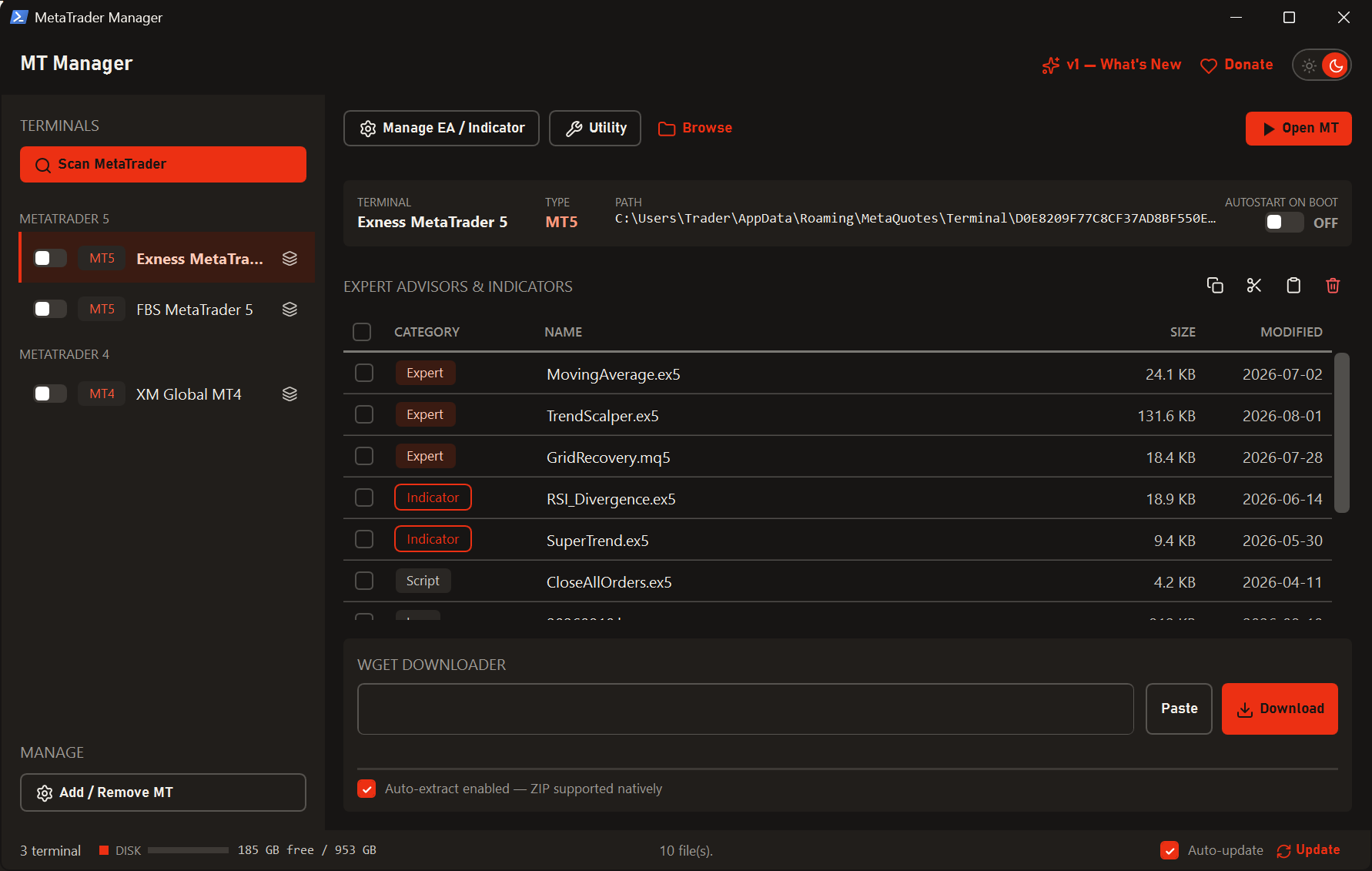The width and height of the screenshot is (1372, 871).
Task: Click the Utility button
Action: tap(595, 128)
